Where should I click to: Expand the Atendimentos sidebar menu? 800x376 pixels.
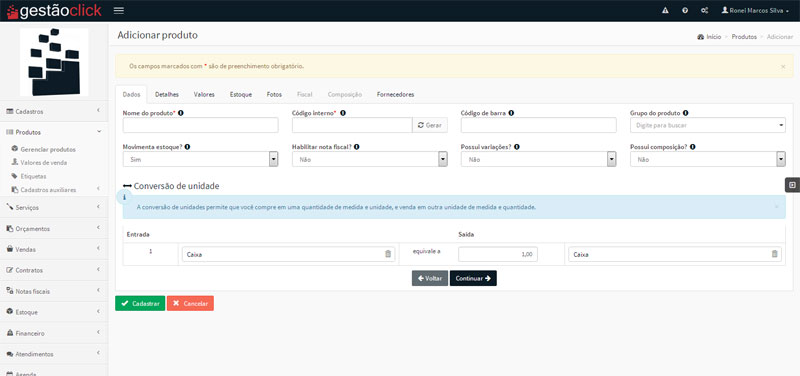[x=54, y=354]
